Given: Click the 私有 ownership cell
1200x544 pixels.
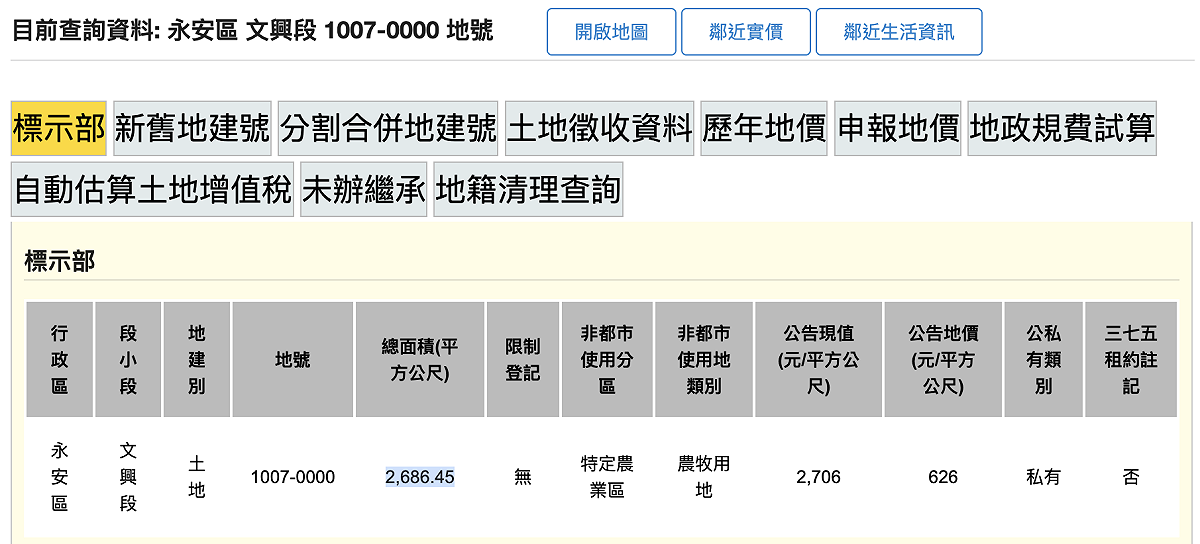Looking at the screenshot, I should tap(1043, 477).
